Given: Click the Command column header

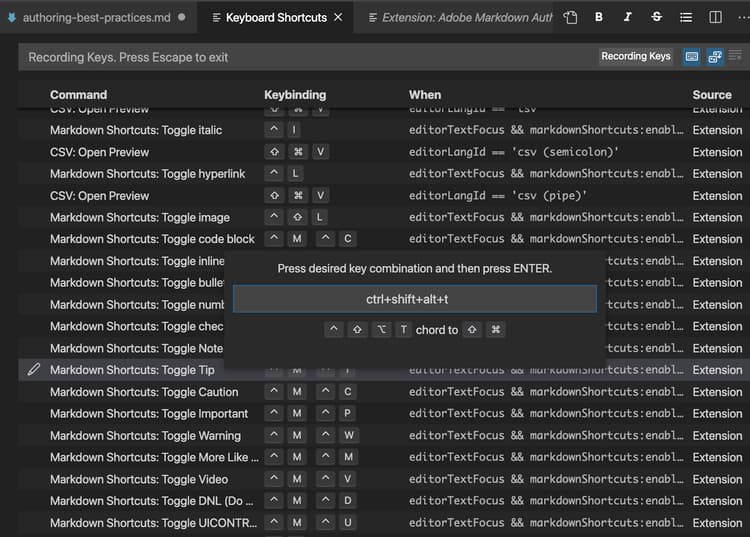Looking at the screenshot, I should pyautogui.click(x=78, y=95).
